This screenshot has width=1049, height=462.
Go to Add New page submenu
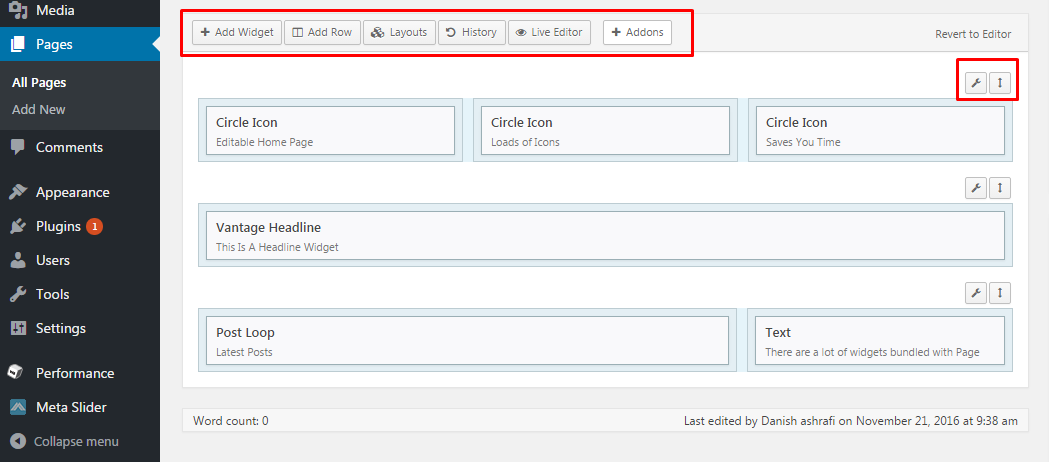(39, 109)
